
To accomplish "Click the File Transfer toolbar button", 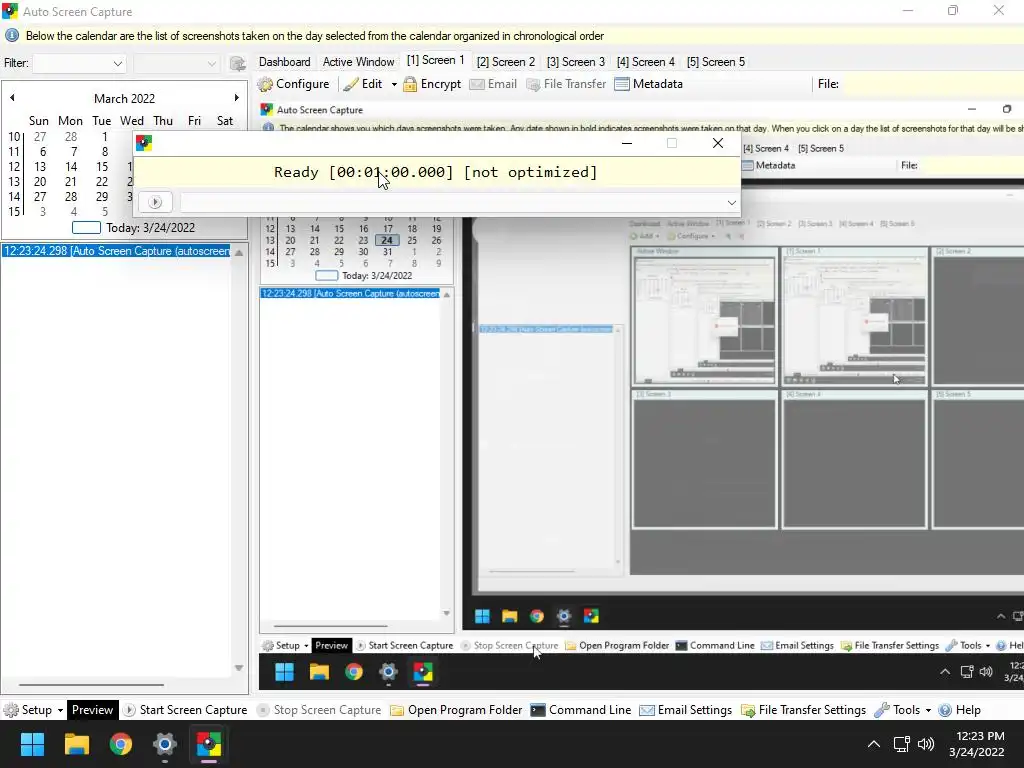I will click(x=566, y=84).
